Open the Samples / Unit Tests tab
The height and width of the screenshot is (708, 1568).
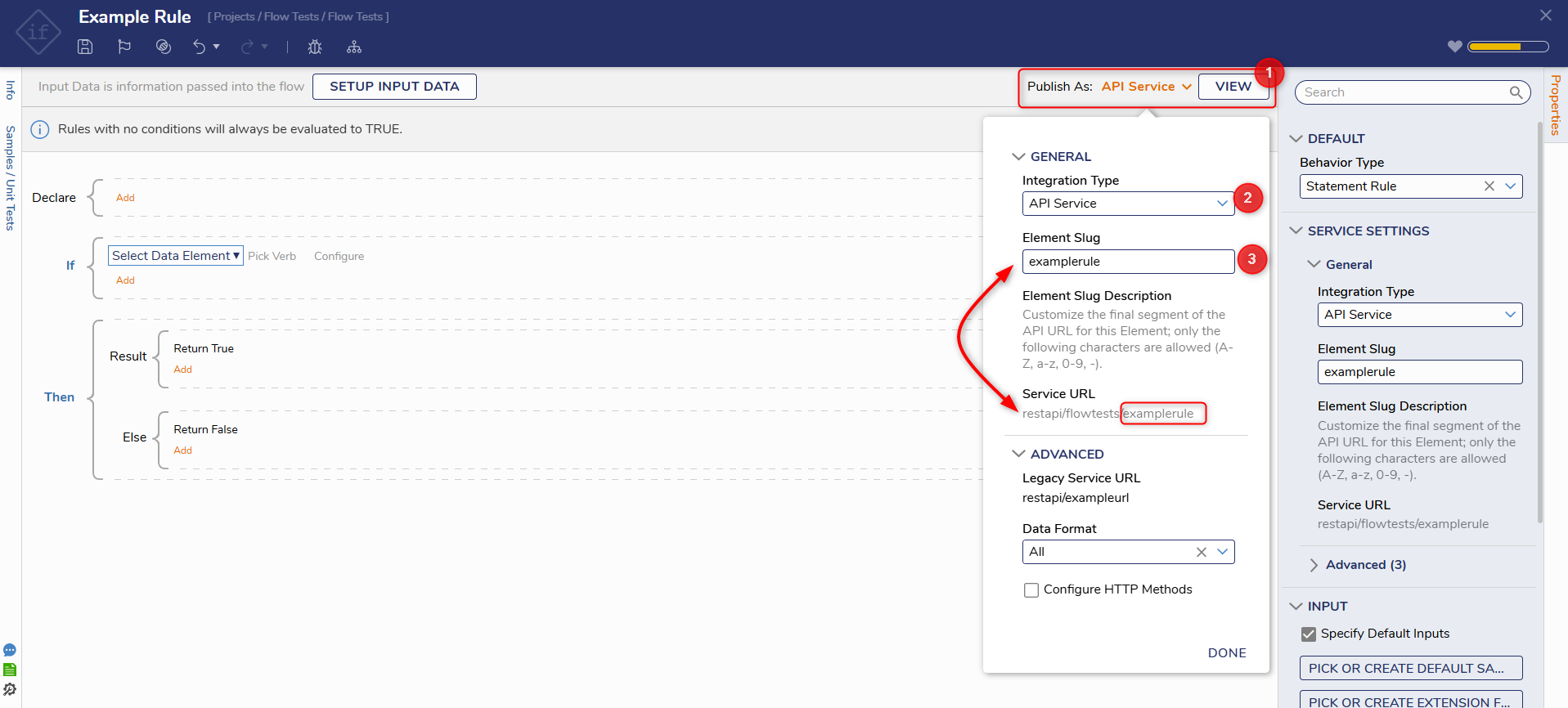[x=11, y=178]
